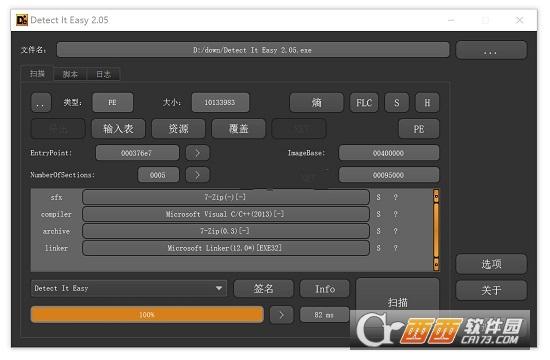Select the sfx 7-Zip result entry

point(226,197)
